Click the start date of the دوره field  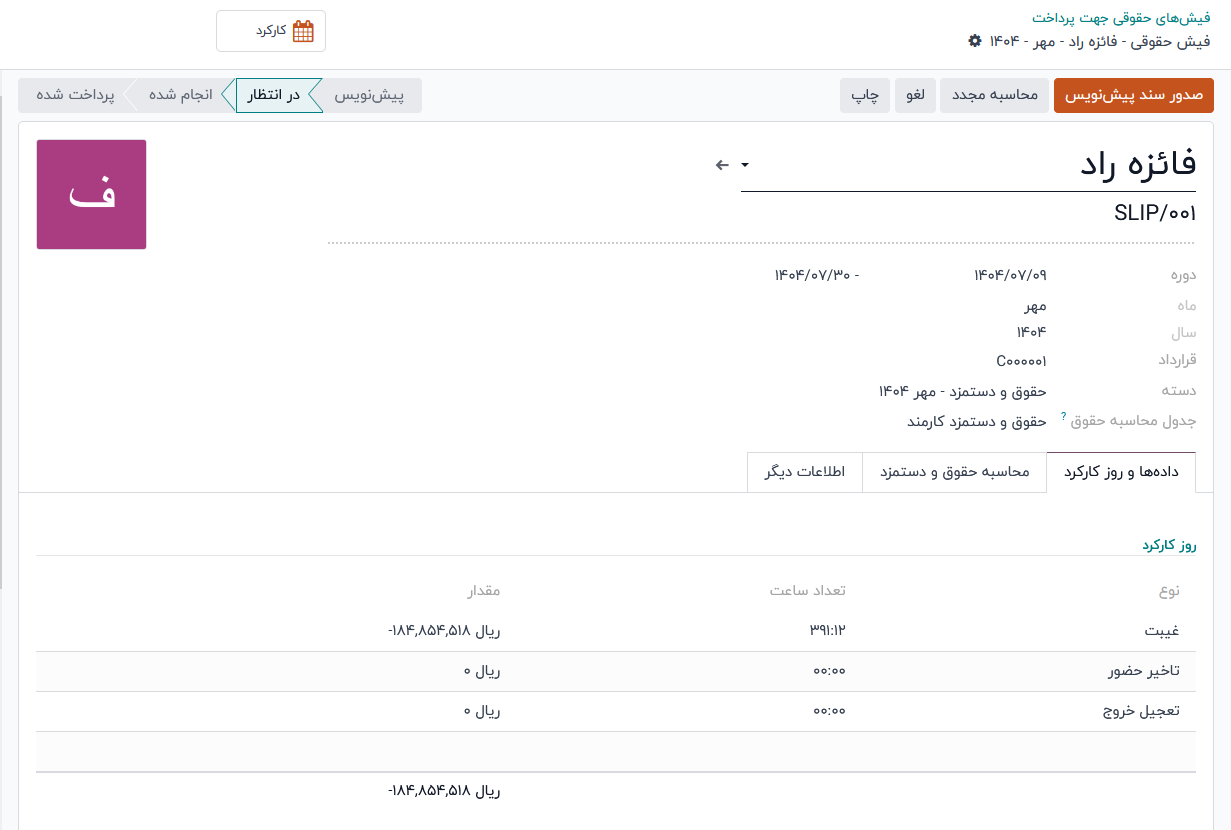(x=1010, y=275)
